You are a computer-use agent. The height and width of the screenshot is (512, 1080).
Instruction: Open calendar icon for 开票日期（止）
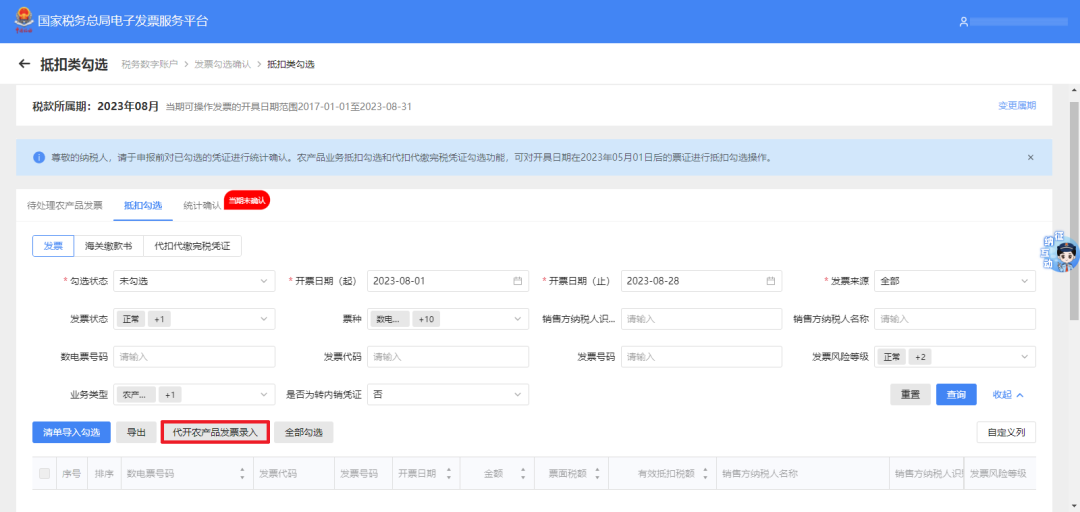(x=771, y=281)
